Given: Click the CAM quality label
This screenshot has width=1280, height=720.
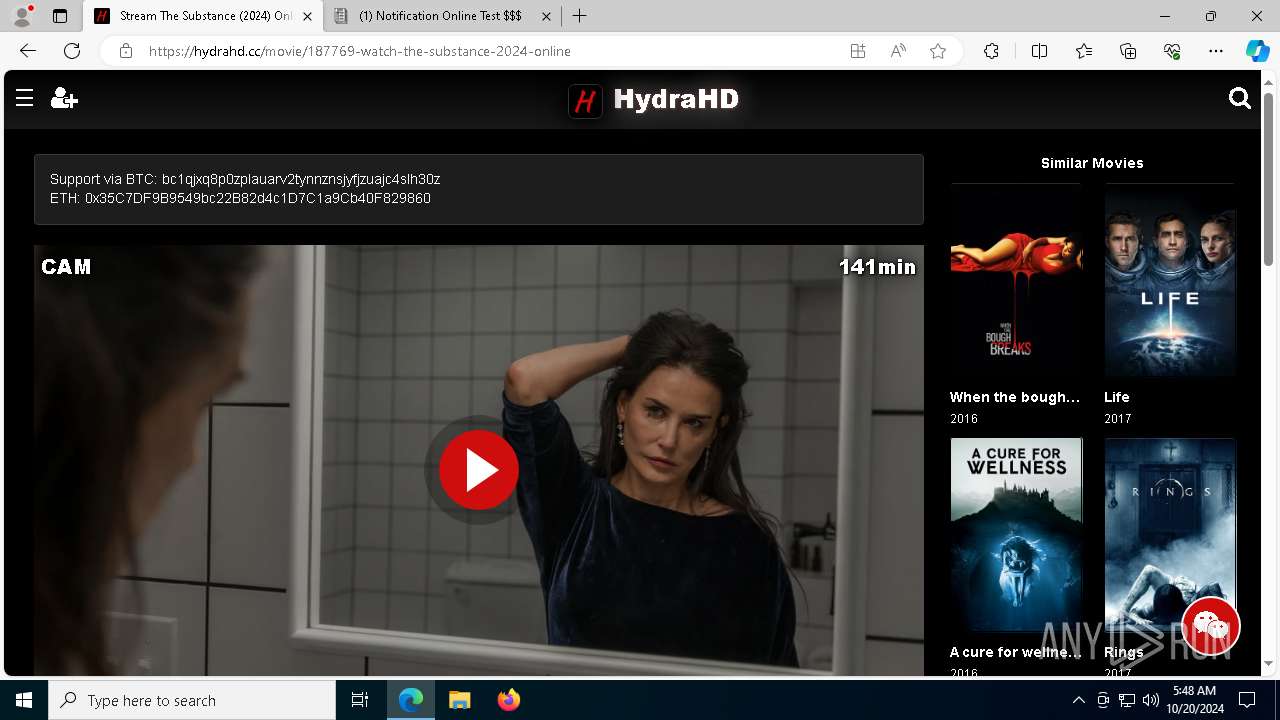Looking at the screenshot, I should 66,266.
